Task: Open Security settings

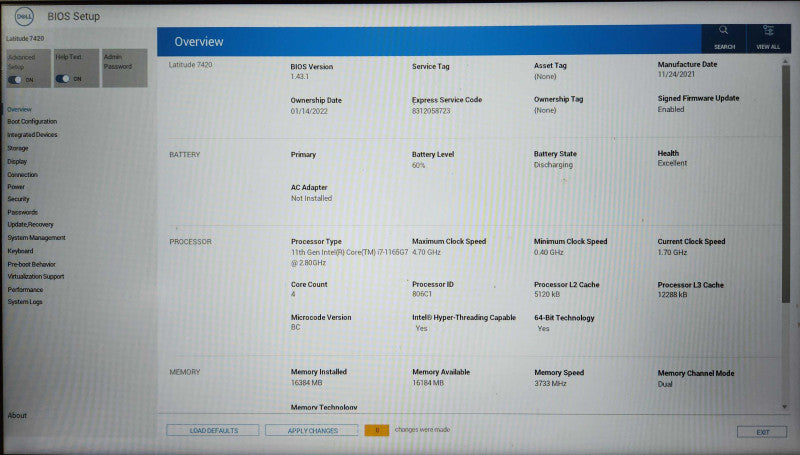Action: [x=18, y=199]
